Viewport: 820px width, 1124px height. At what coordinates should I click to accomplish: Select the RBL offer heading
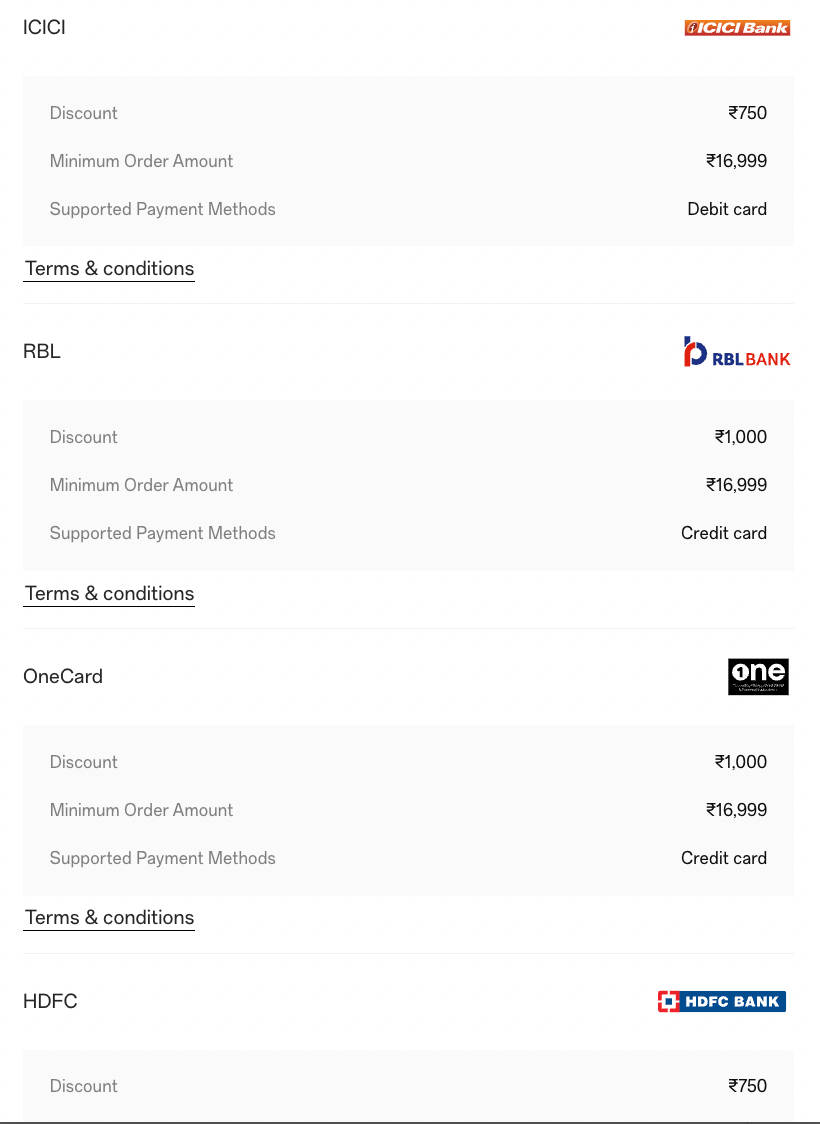click(x=42, y=352)
